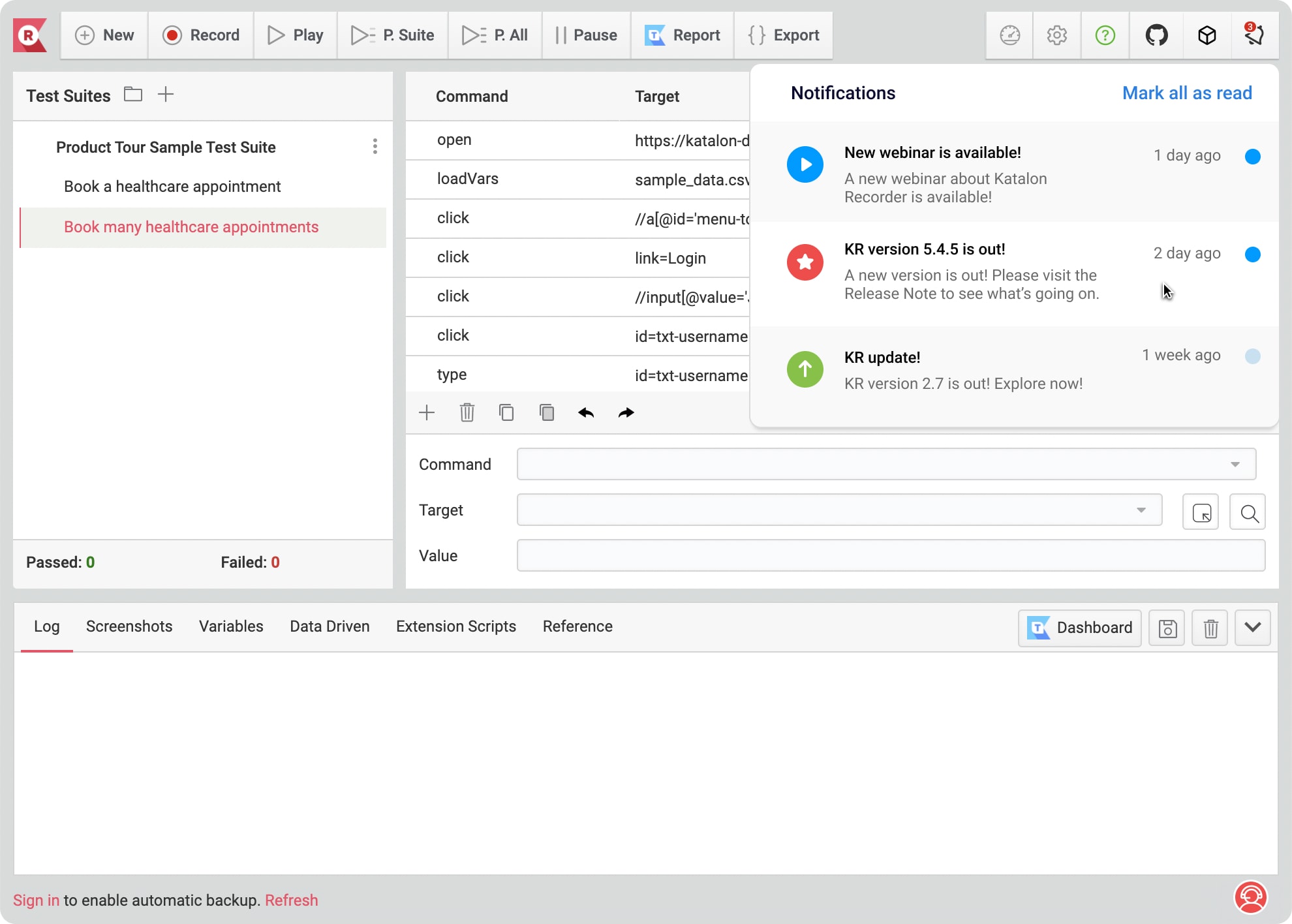Mark all notifications as read
1292x924 pixels.
point(1187,93)
